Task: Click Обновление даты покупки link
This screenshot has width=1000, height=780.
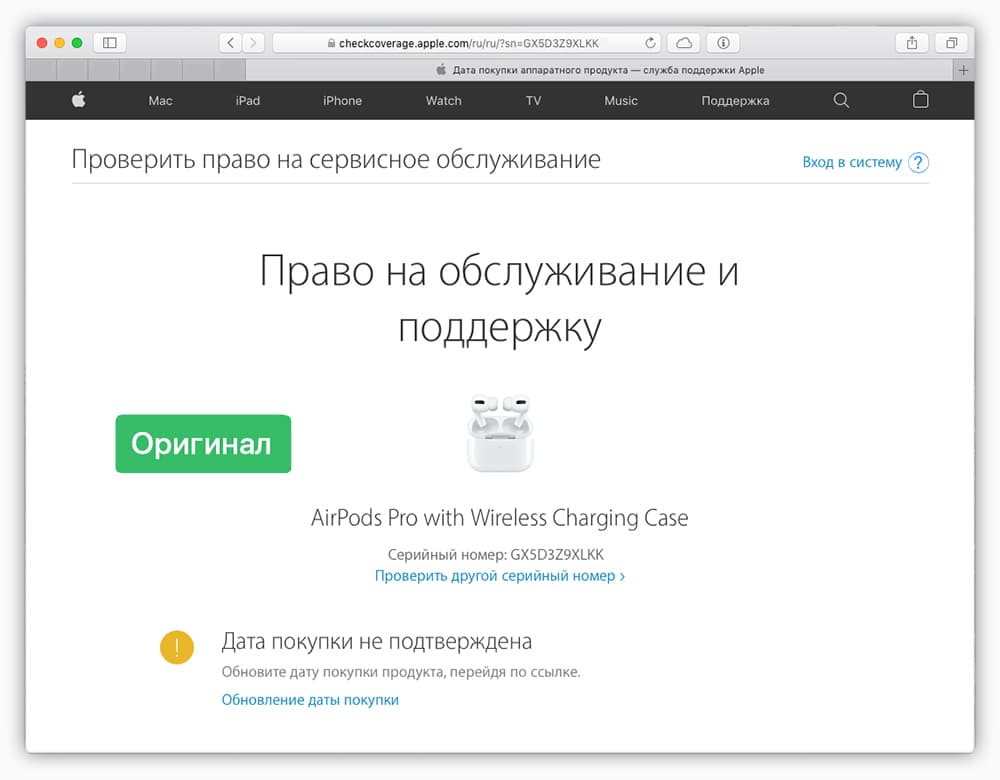Action: pyautogui.click(x=310, y=700)
